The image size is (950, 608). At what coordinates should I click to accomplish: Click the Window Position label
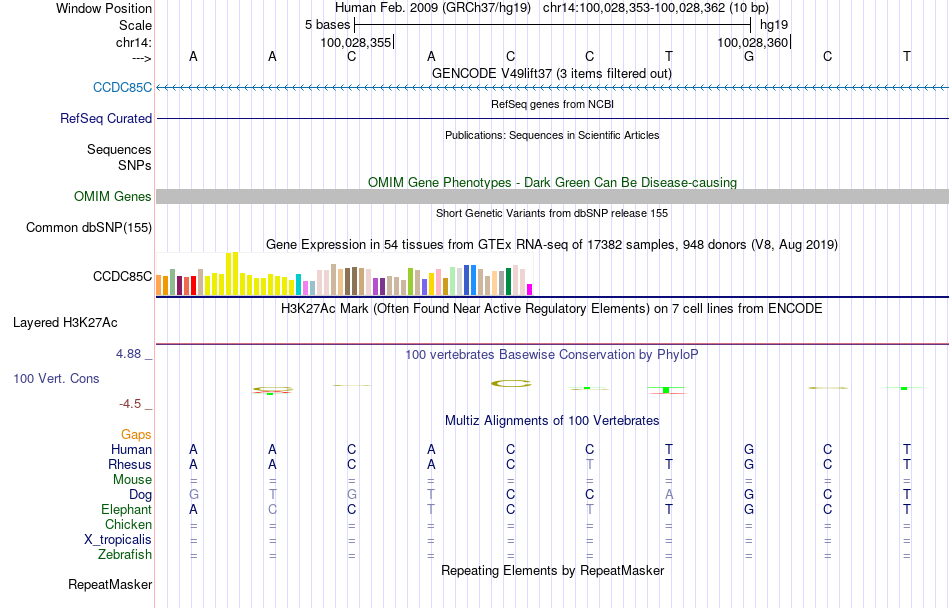(x=104, y=8)
